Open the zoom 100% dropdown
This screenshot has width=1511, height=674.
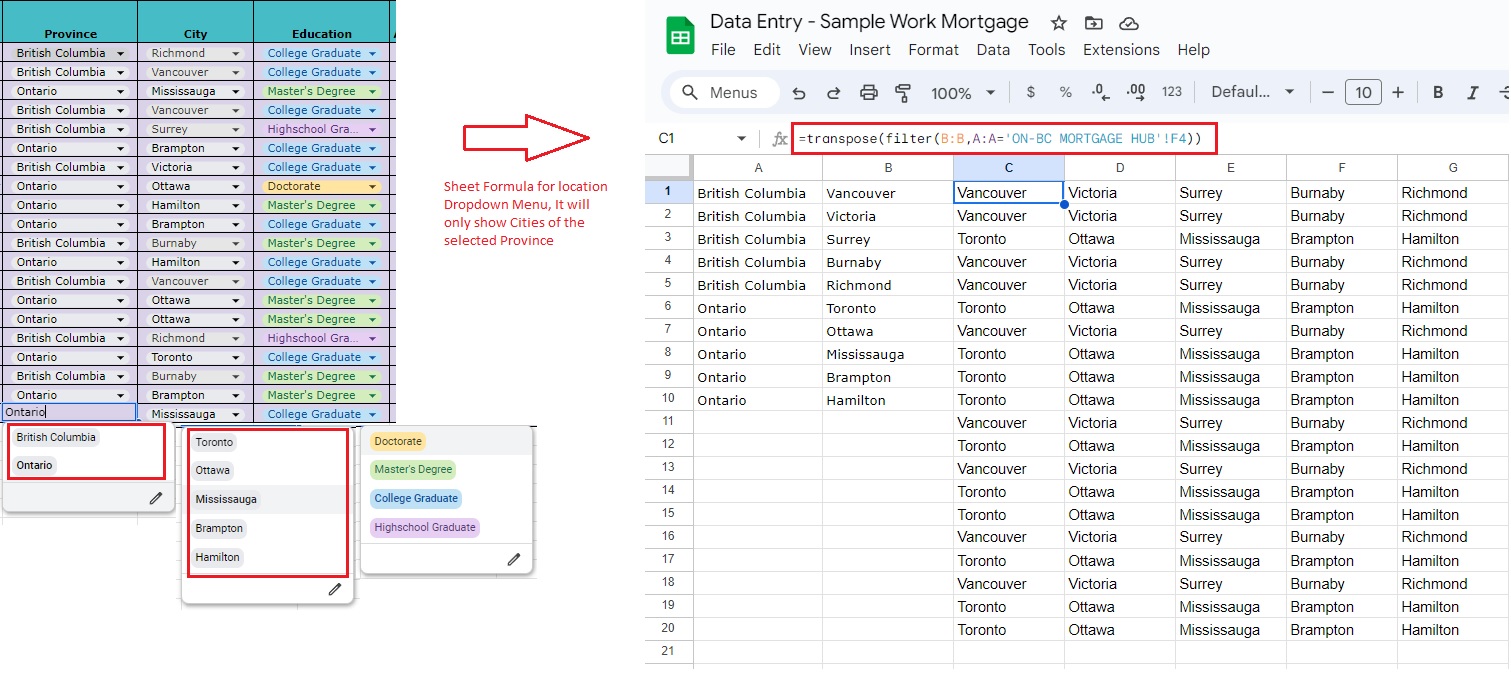click(x=963, y=93)
